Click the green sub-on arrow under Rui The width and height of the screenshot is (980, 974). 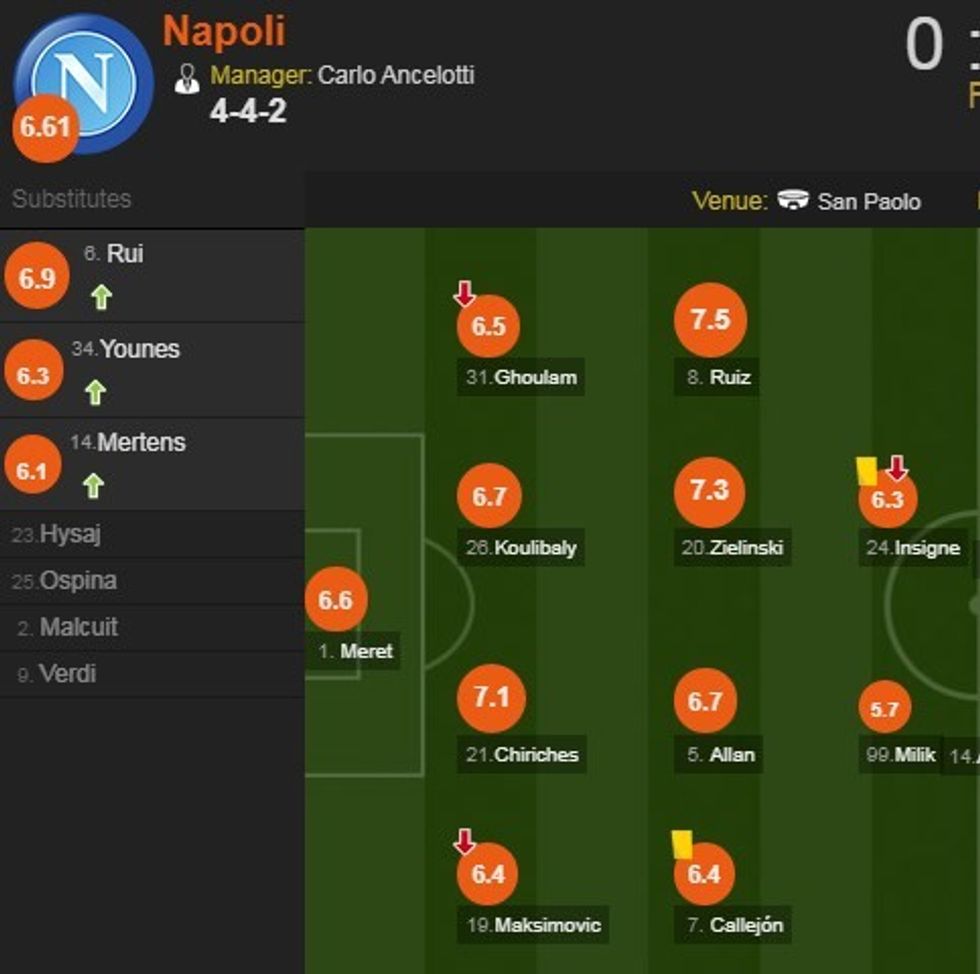(x=100, y=297)
